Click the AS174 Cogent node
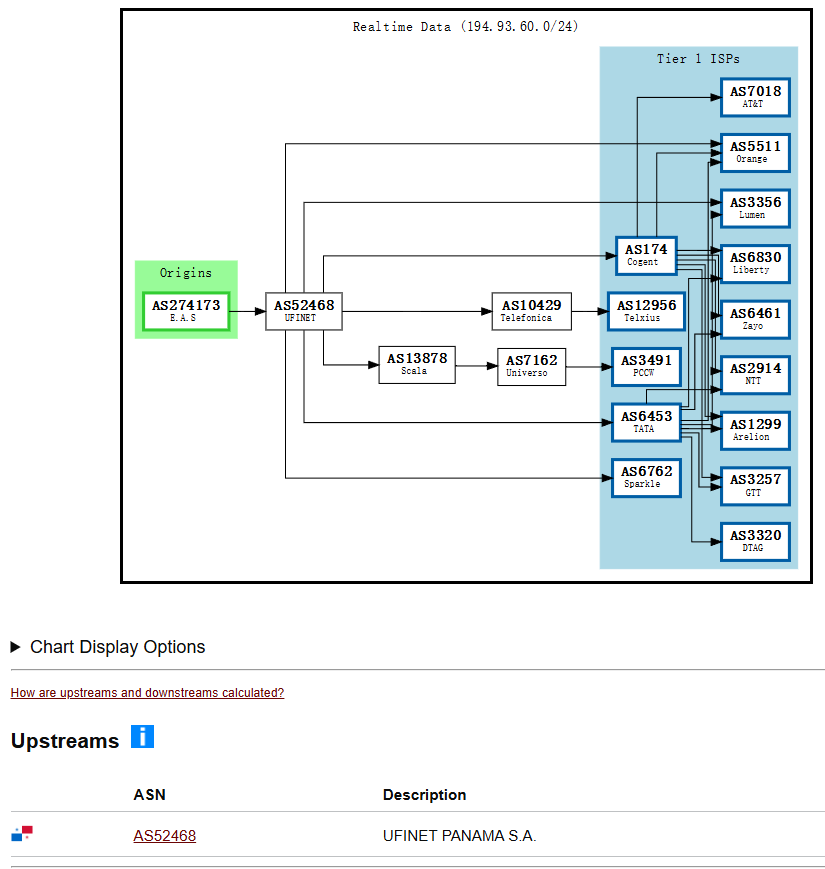Image resolution: width=825 pixels, height=869 pixels. point(646,255)
